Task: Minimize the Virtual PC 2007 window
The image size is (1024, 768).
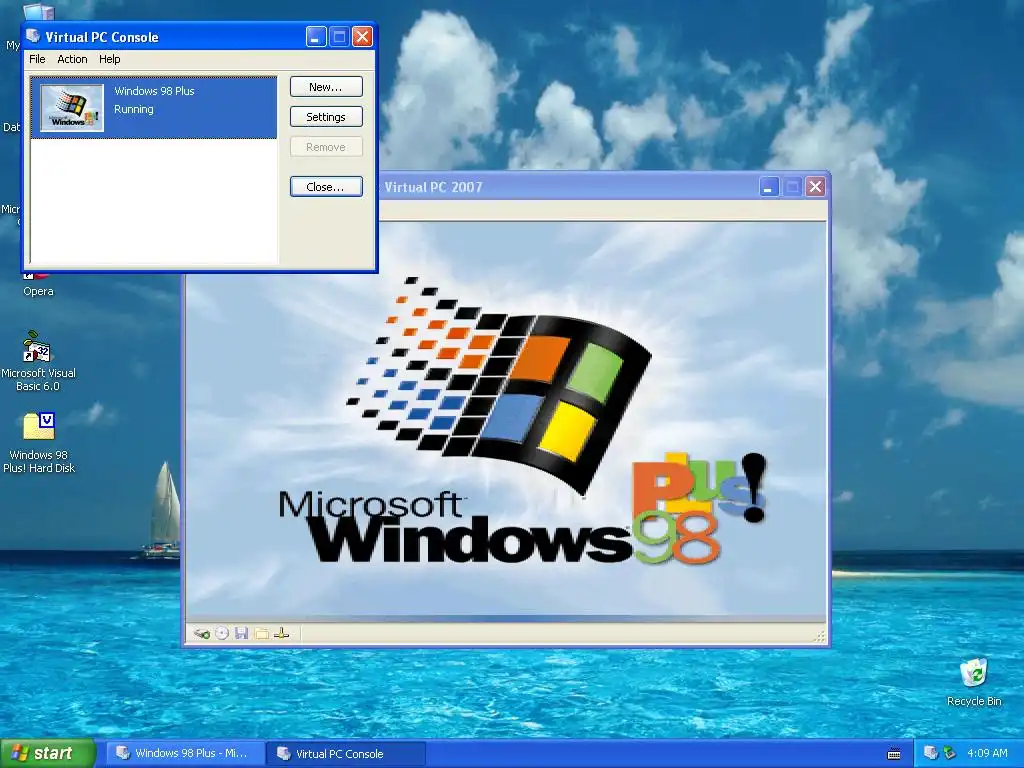Action: (769, 187)
